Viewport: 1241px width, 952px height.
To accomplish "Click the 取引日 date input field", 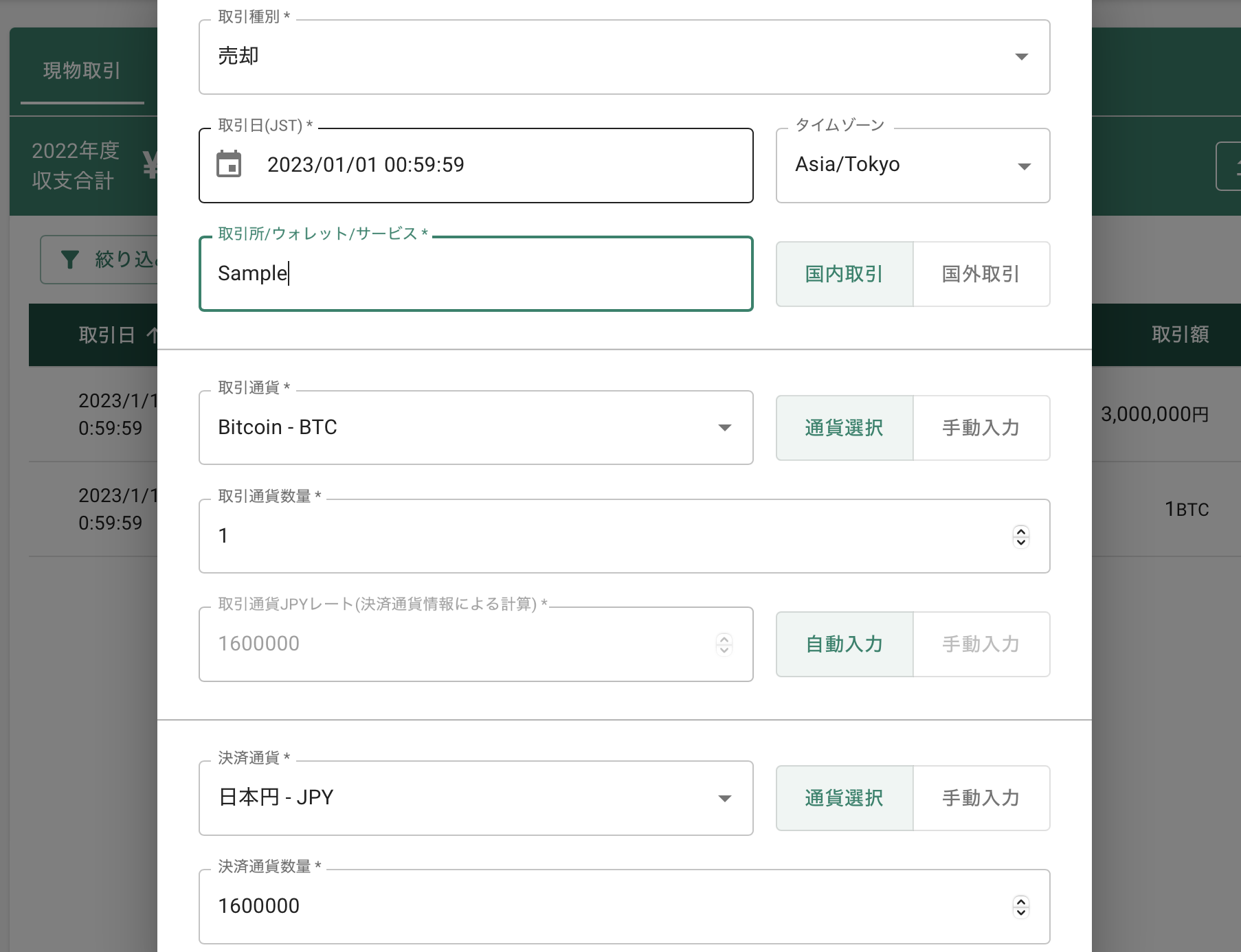I will [476, 166].
